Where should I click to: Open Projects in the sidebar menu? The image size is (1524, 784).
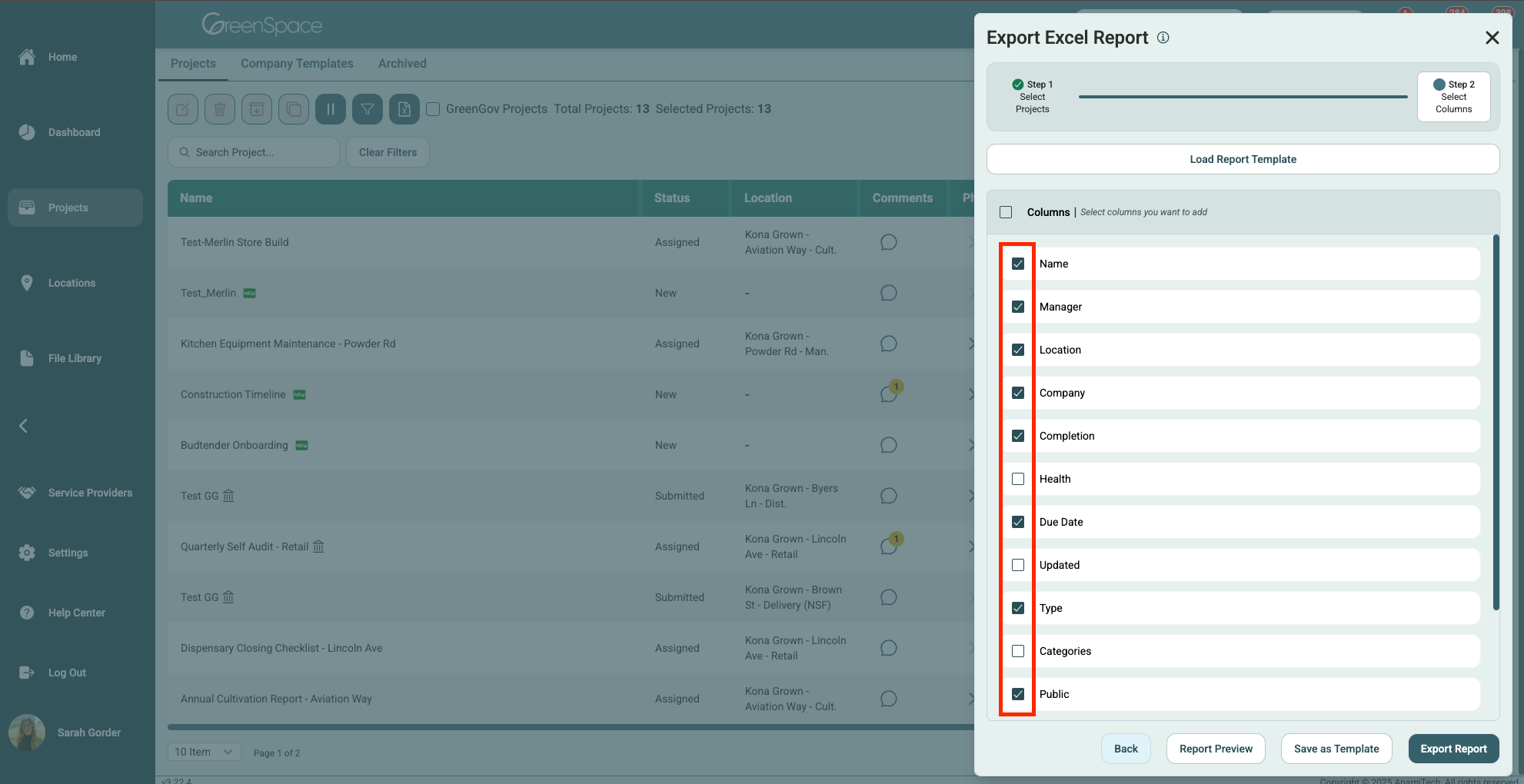(x=75, y=208)
